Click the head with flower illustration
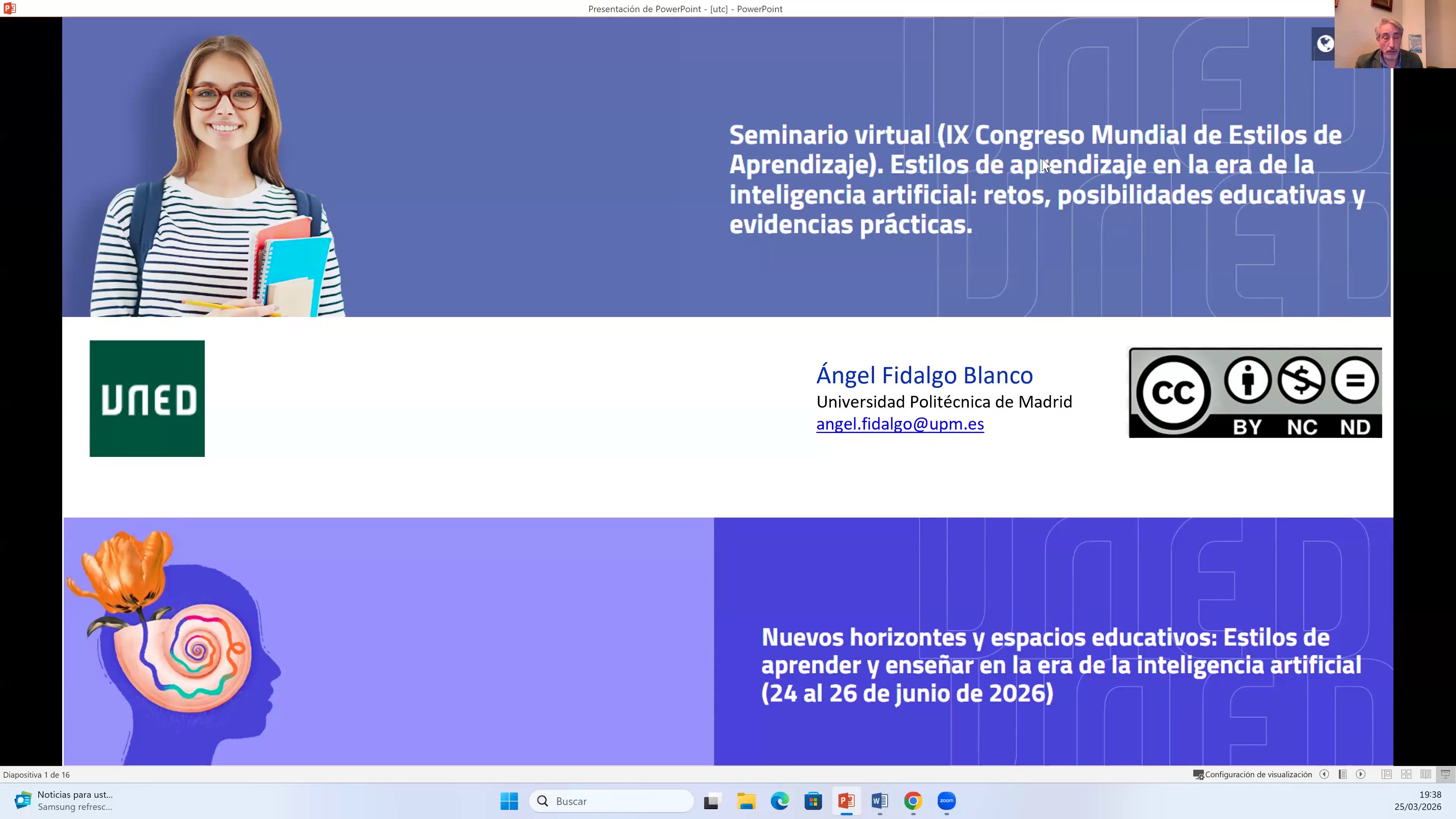The width and height of the screenshot is (1456, 819). (174, 647)
